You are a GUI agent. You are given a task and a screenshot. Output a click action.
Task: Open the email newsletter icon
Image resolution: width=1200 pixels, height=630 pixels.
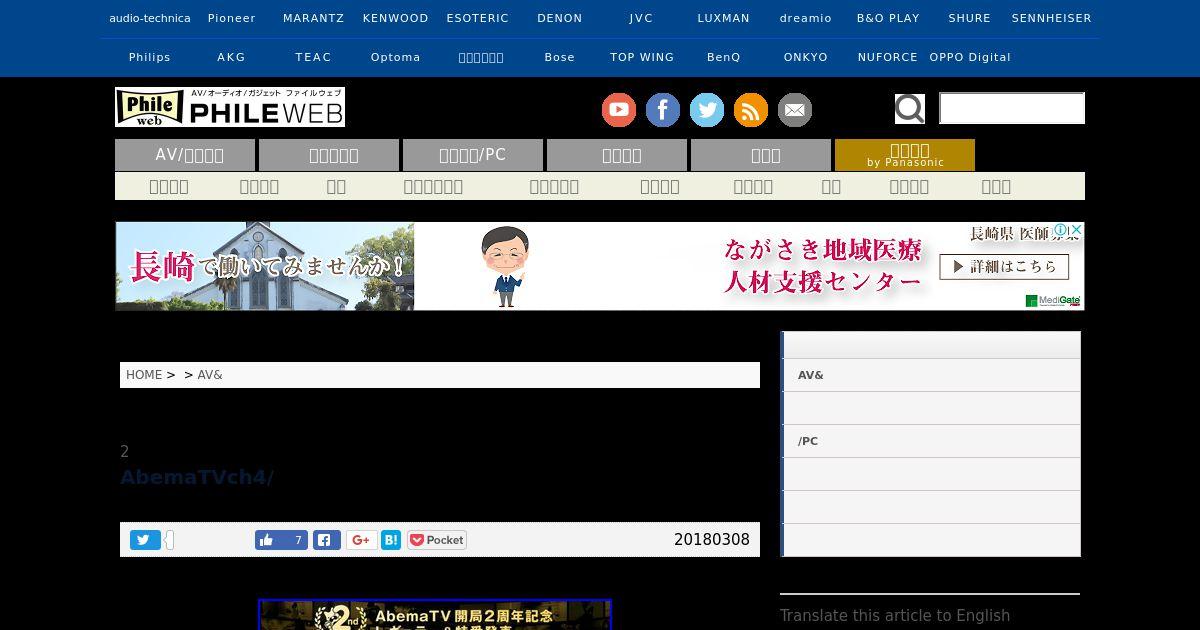click(x=795, y=110)
